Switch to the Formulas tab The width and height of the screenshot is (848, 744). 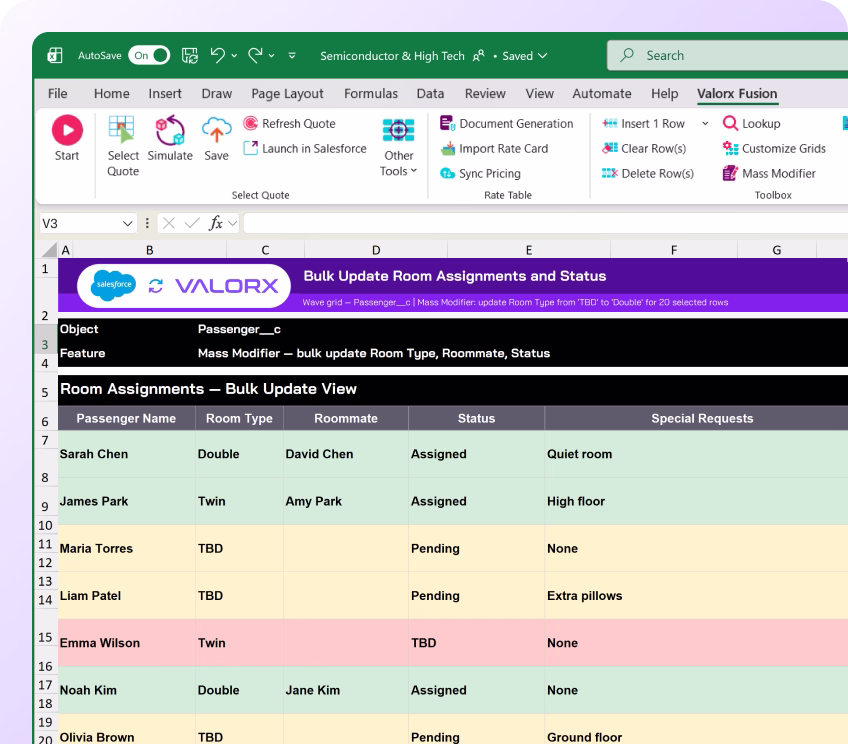pyautogui.click(x=371, y=94)
